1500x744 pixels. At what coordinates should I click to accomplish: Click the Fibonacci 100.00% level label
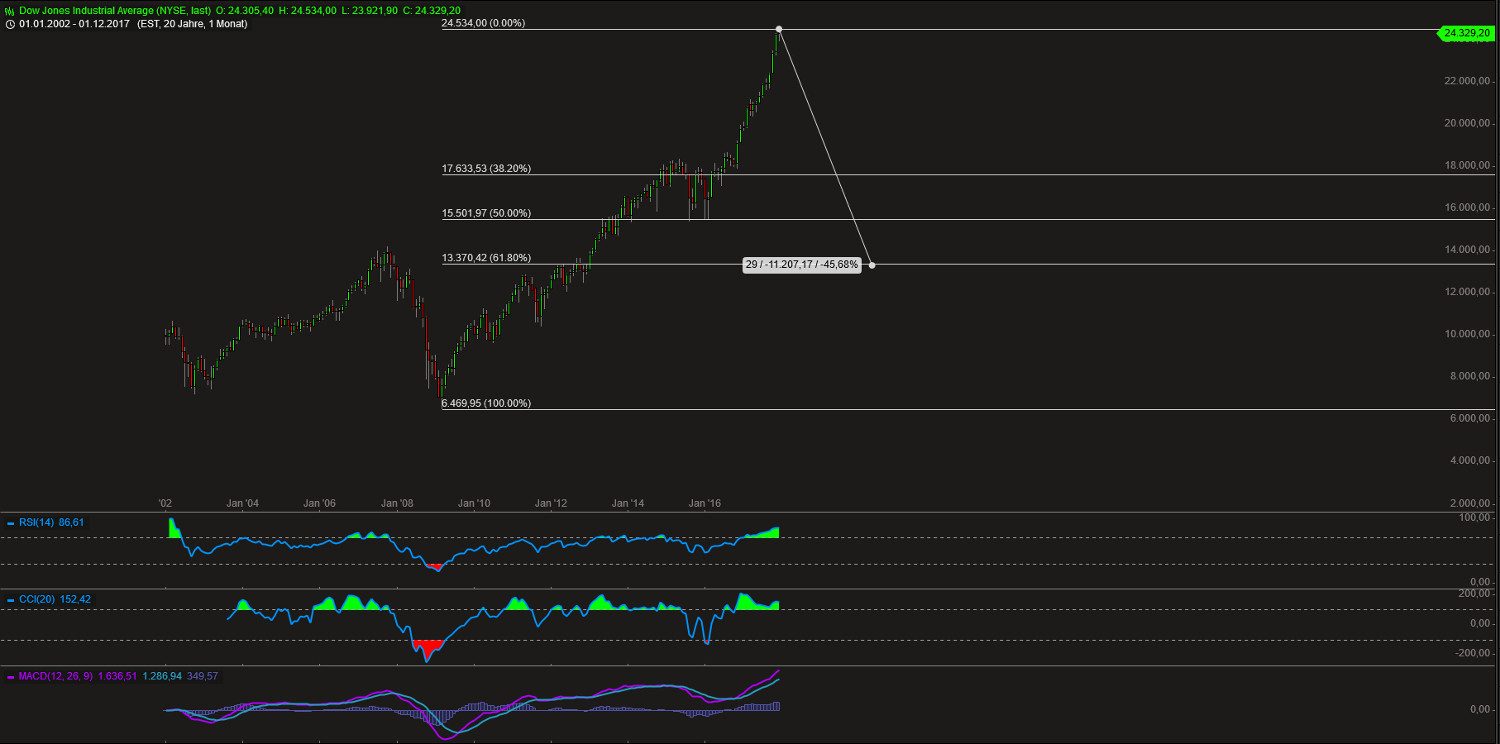click(486, 403)
